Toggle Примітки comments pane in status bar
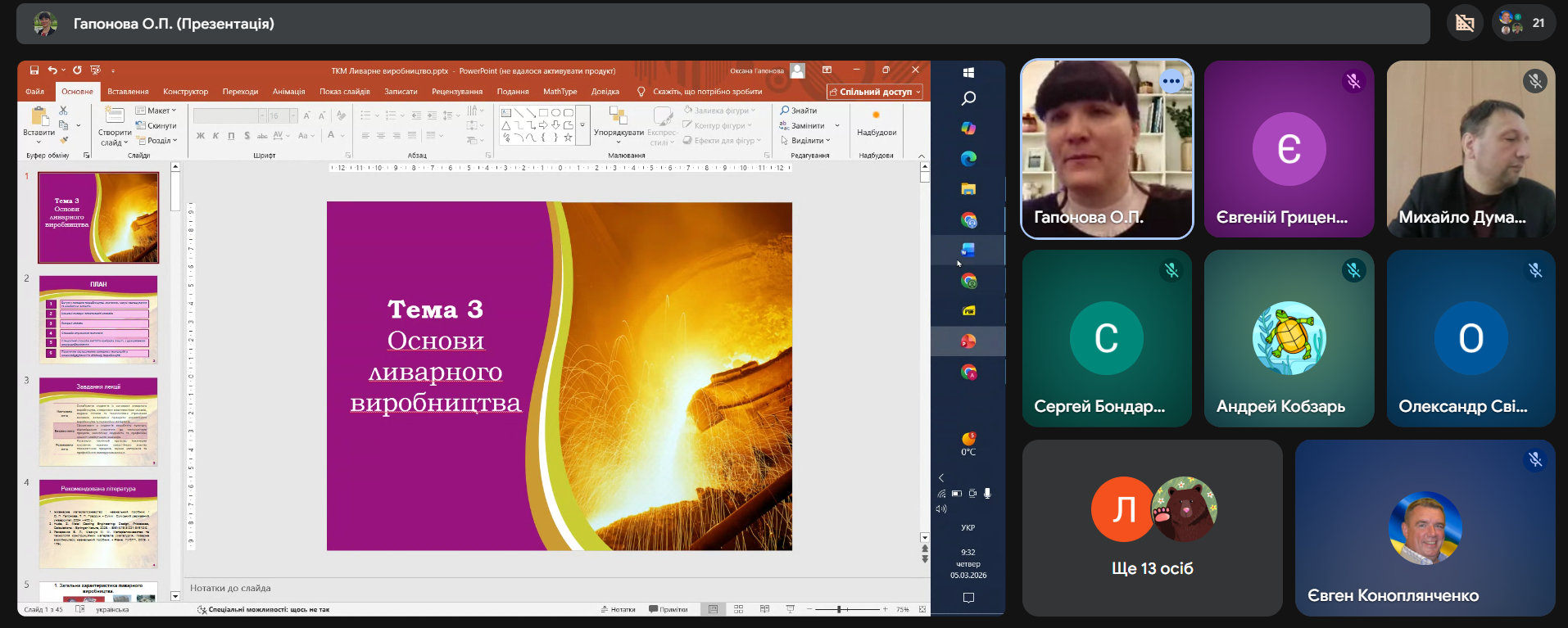 point(668,609)
